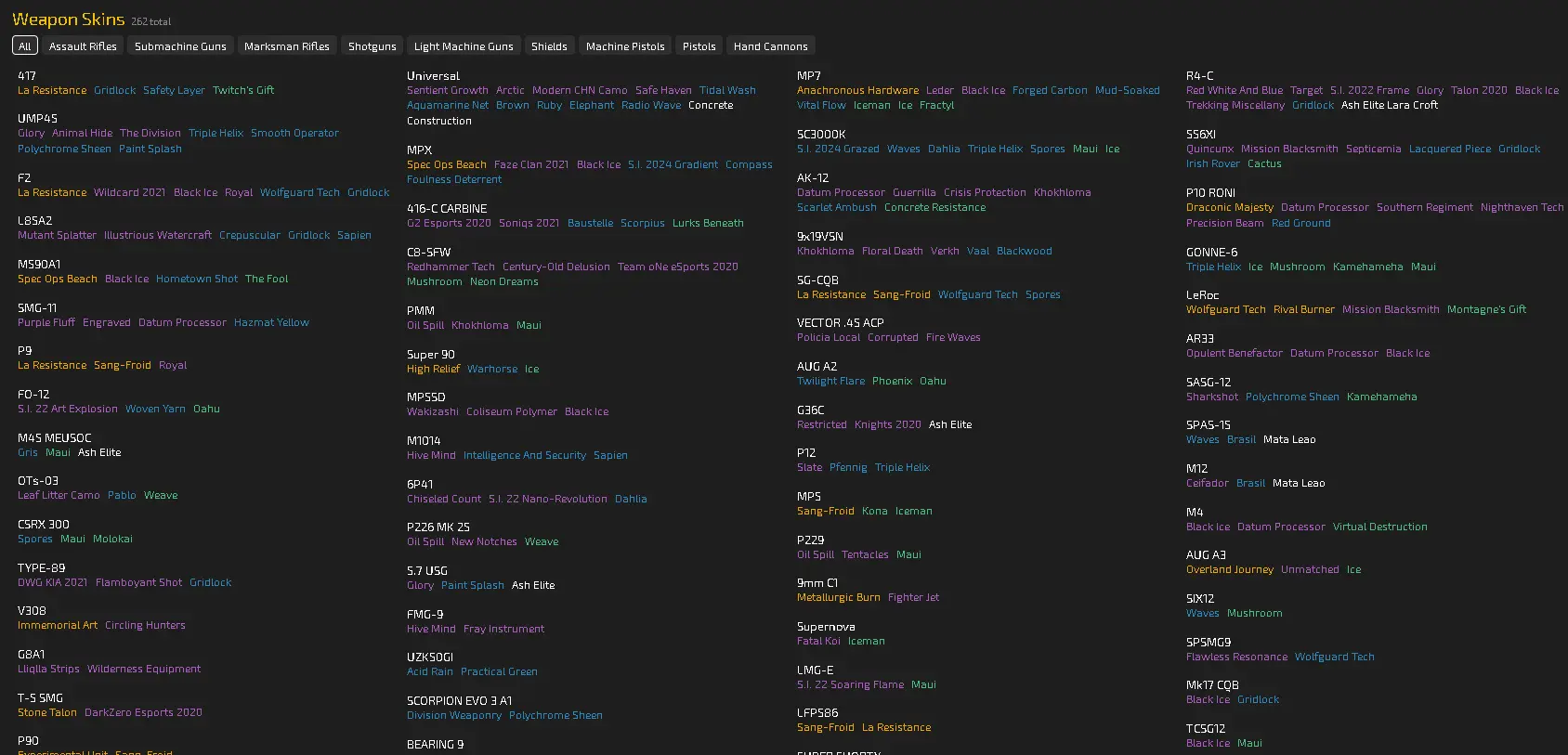
Task: Click the Lurks Beneath skin link
Action: point(708,223)
